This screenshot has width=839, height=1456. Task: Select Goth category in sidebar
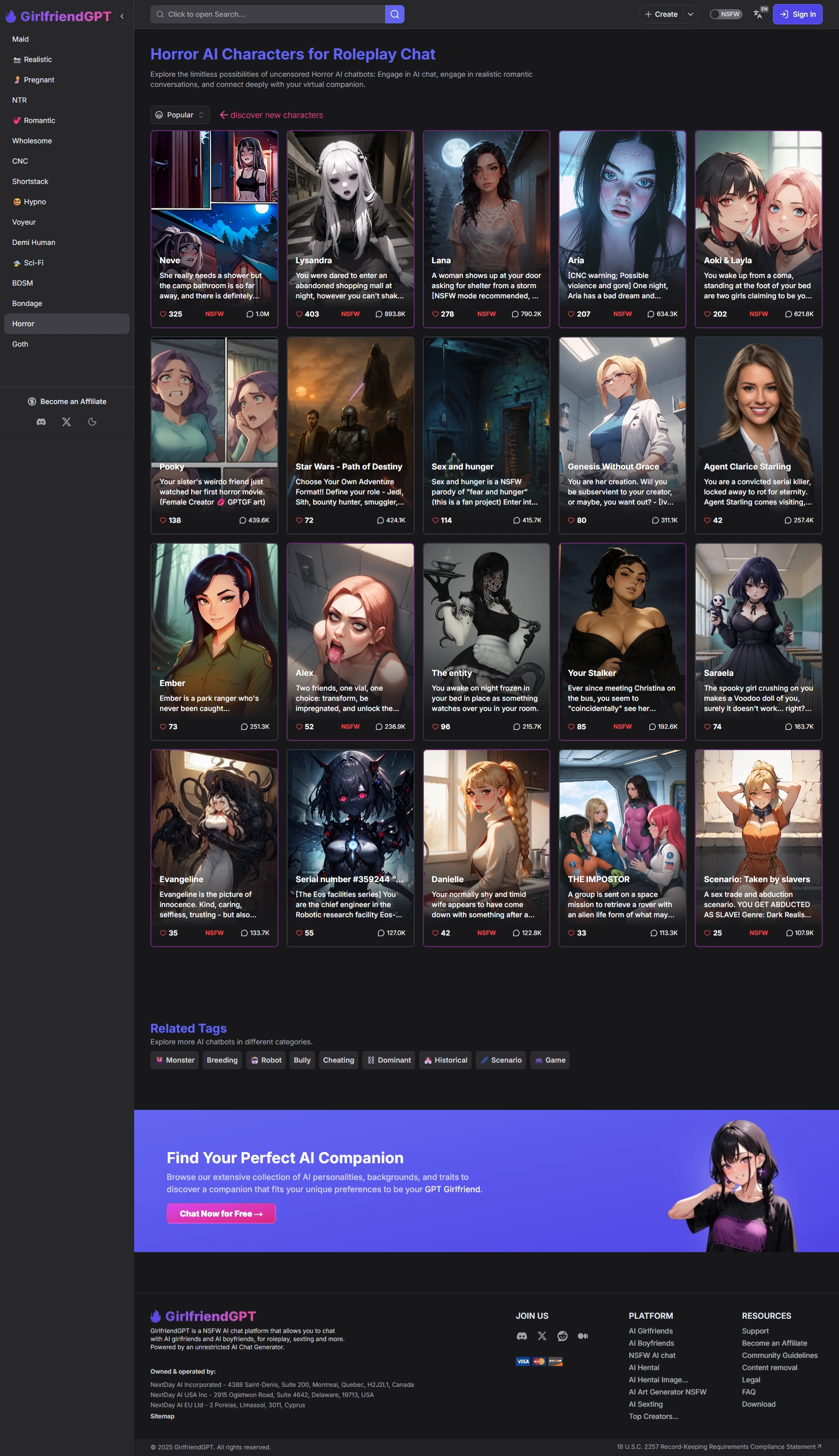click(20, 344)
